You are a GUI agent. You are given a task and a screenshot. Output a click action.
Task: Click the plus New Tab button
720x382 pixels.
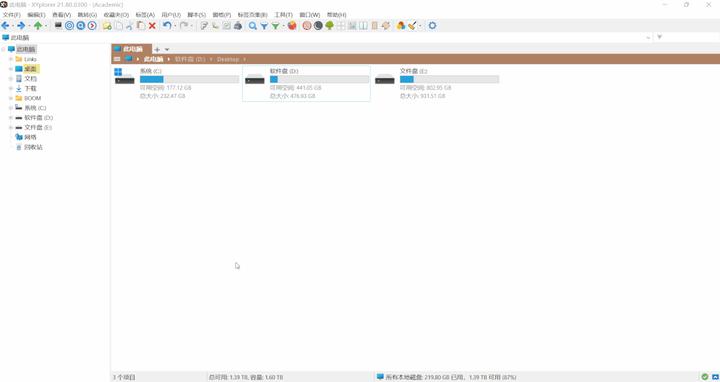(x=157, y=49)
